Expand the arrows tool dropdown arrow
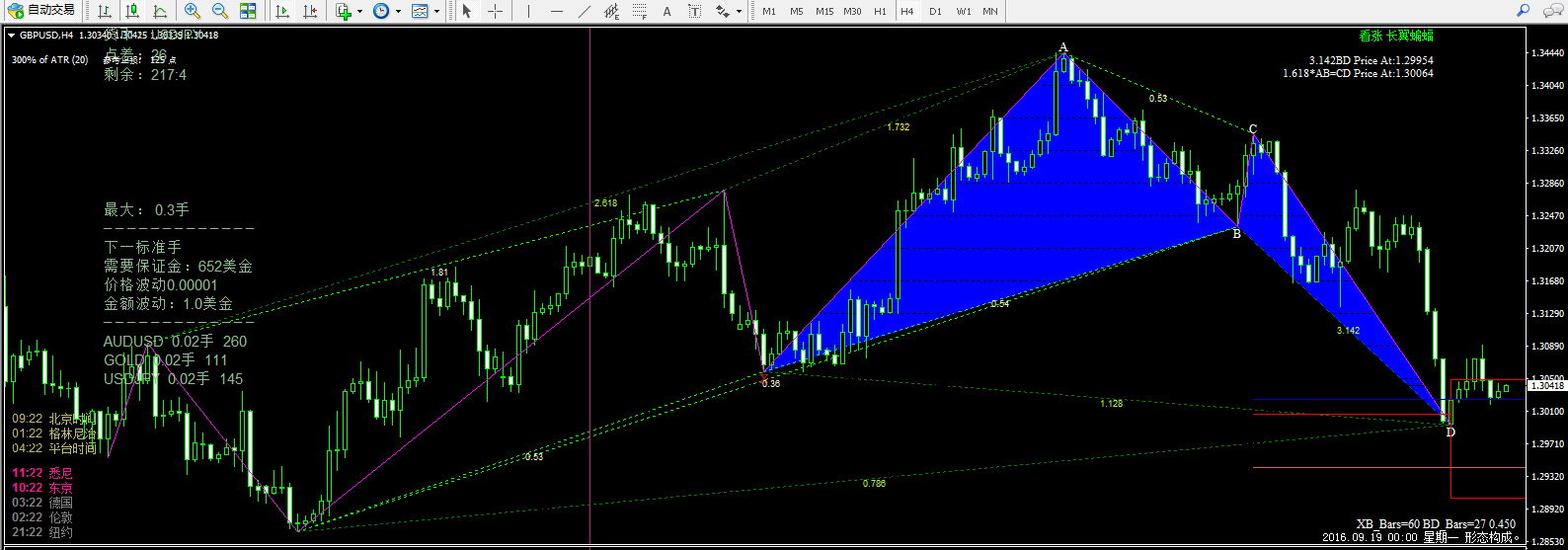 tap(739, 12)
